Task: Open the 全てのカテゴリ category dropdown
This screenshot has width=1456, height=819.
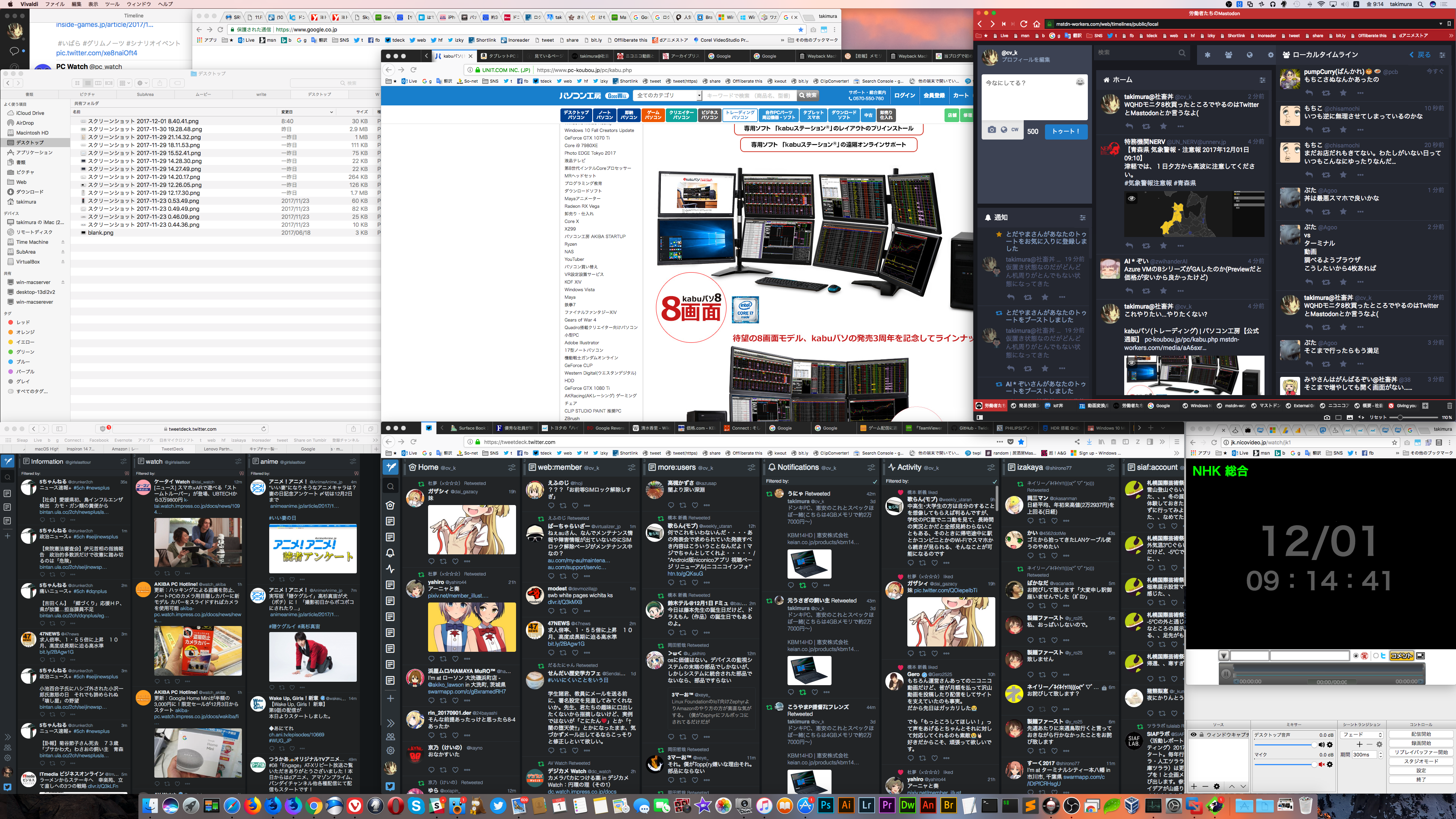Action: [x=667, y=96]
